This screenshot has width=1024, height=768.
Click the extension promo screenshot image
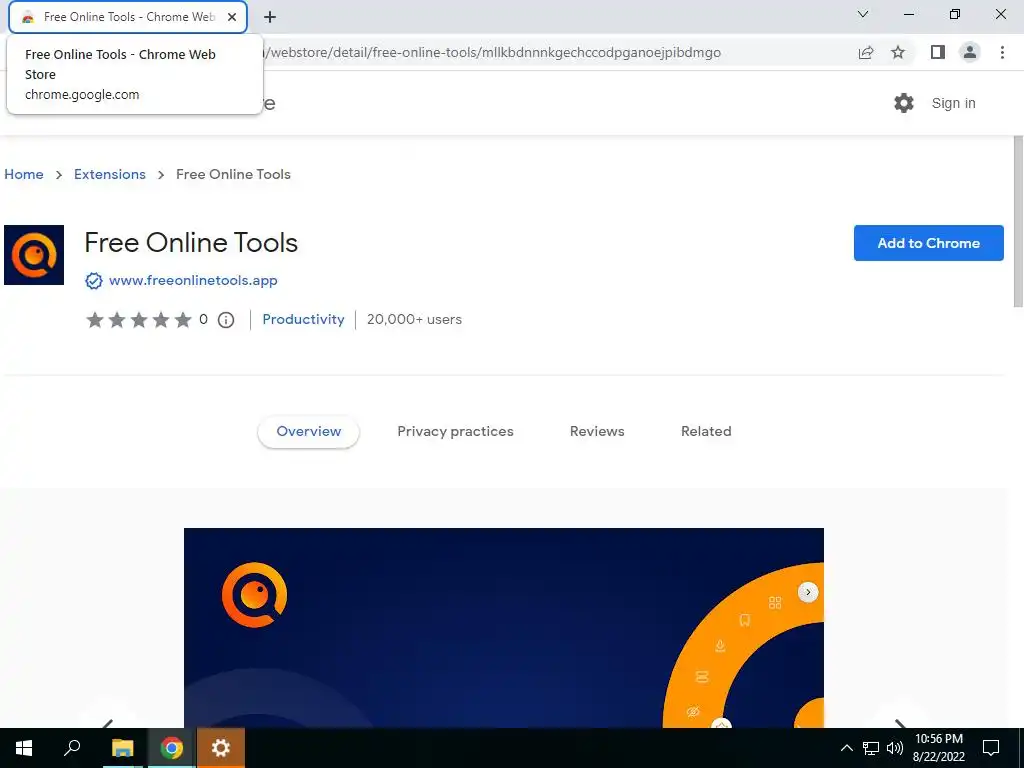(504, 628)
